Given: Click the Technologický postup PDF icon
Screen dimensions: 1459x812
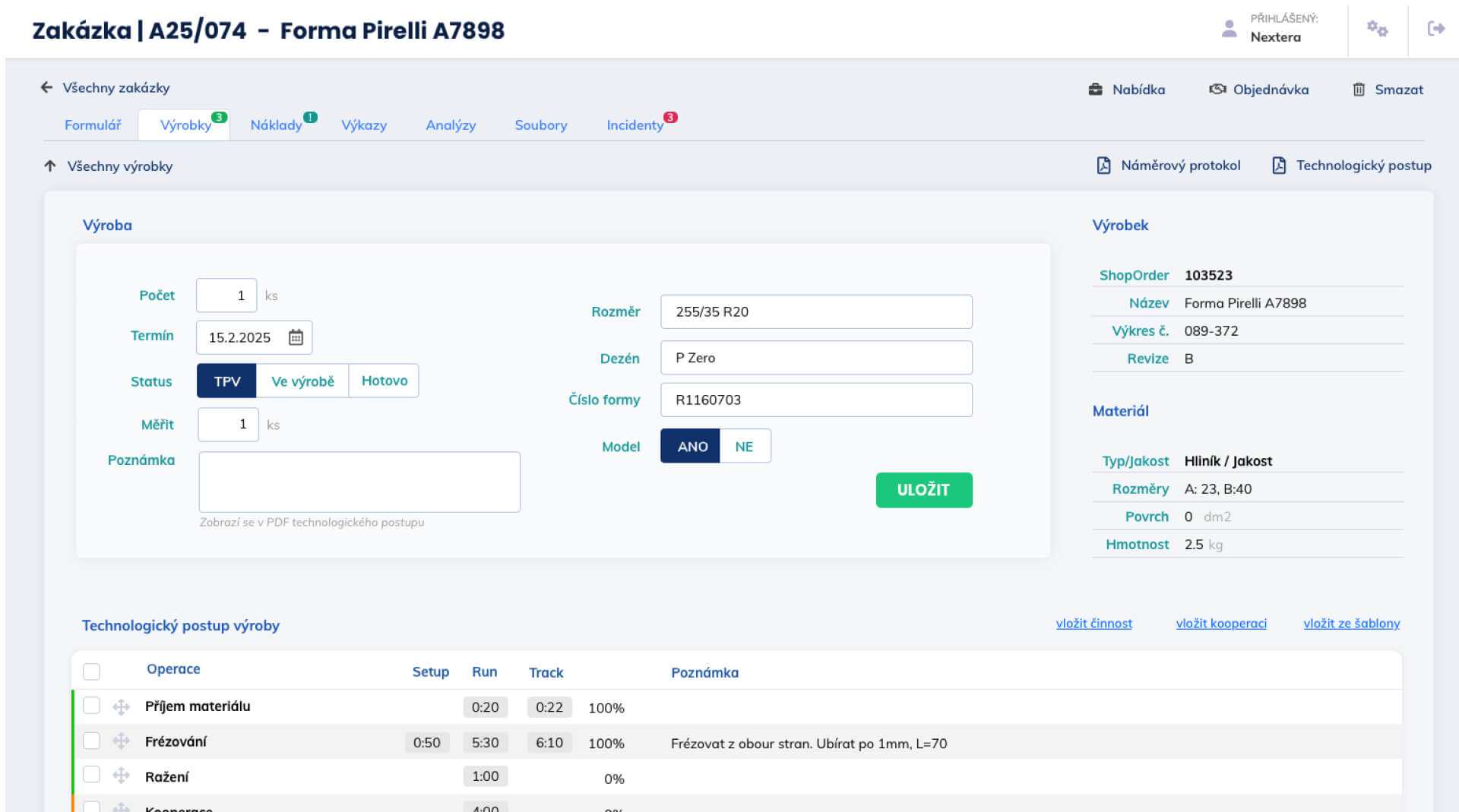Looking at the screenshot, I should pos(1279,165).
